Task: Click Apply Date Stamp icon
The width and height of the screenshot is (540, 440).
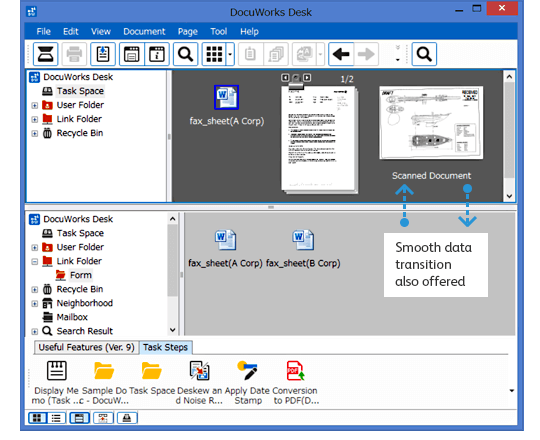Action: click(247, 371)
